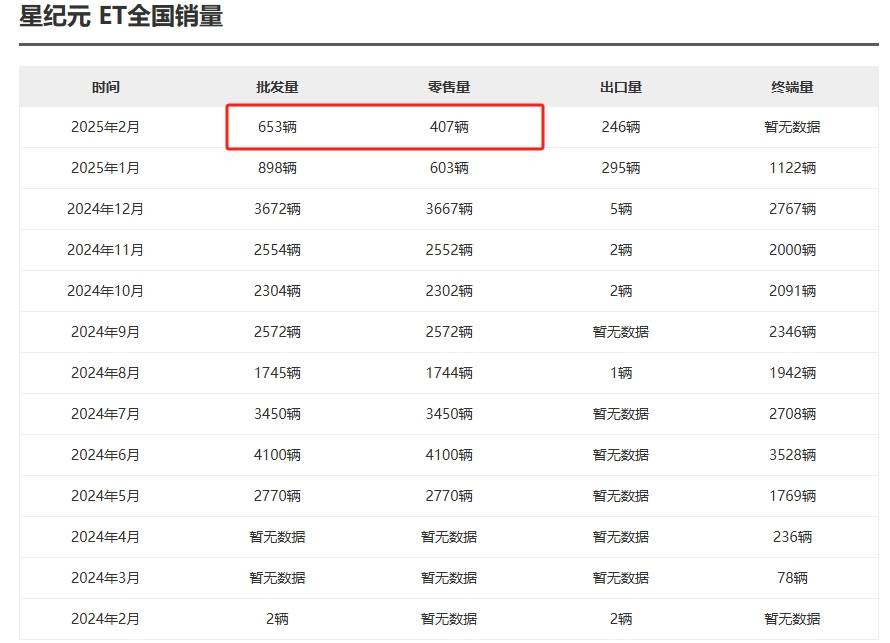This screenshot has width=890, height=643.
Task: Click retail value 2302辆
Action: [449, 291]
